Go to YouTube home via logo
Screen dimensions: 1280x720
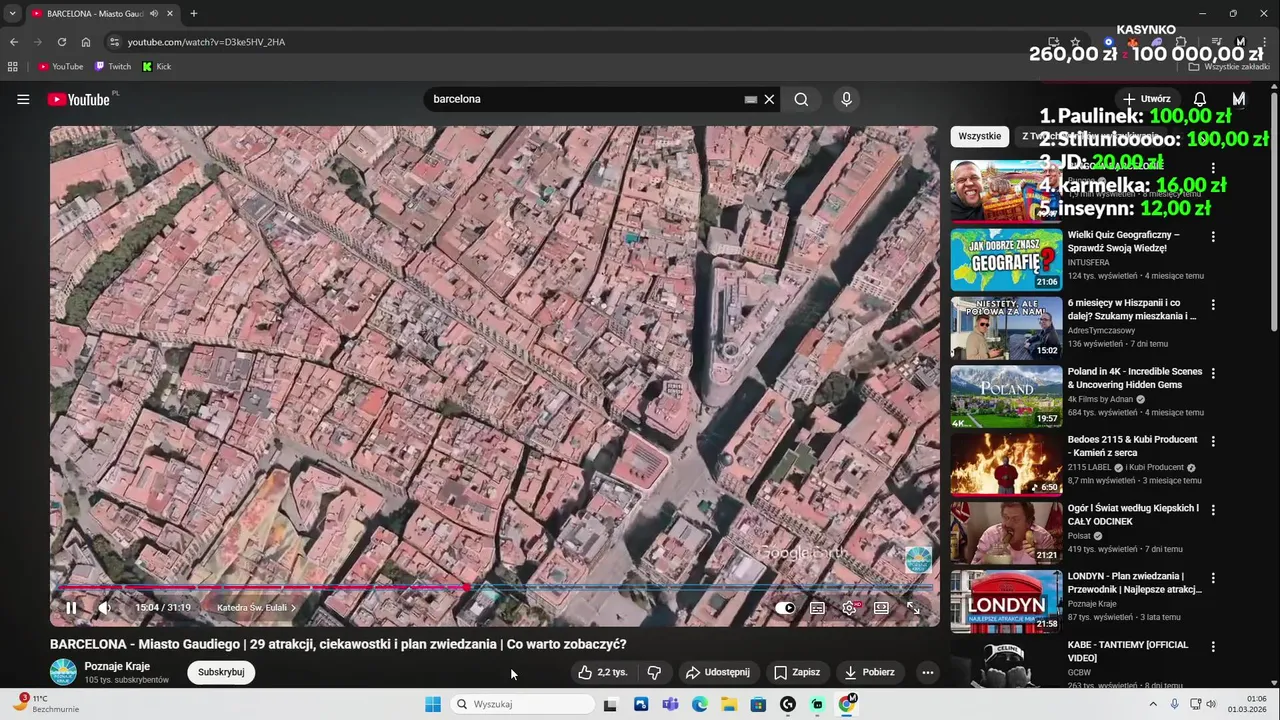coord(78,99)
